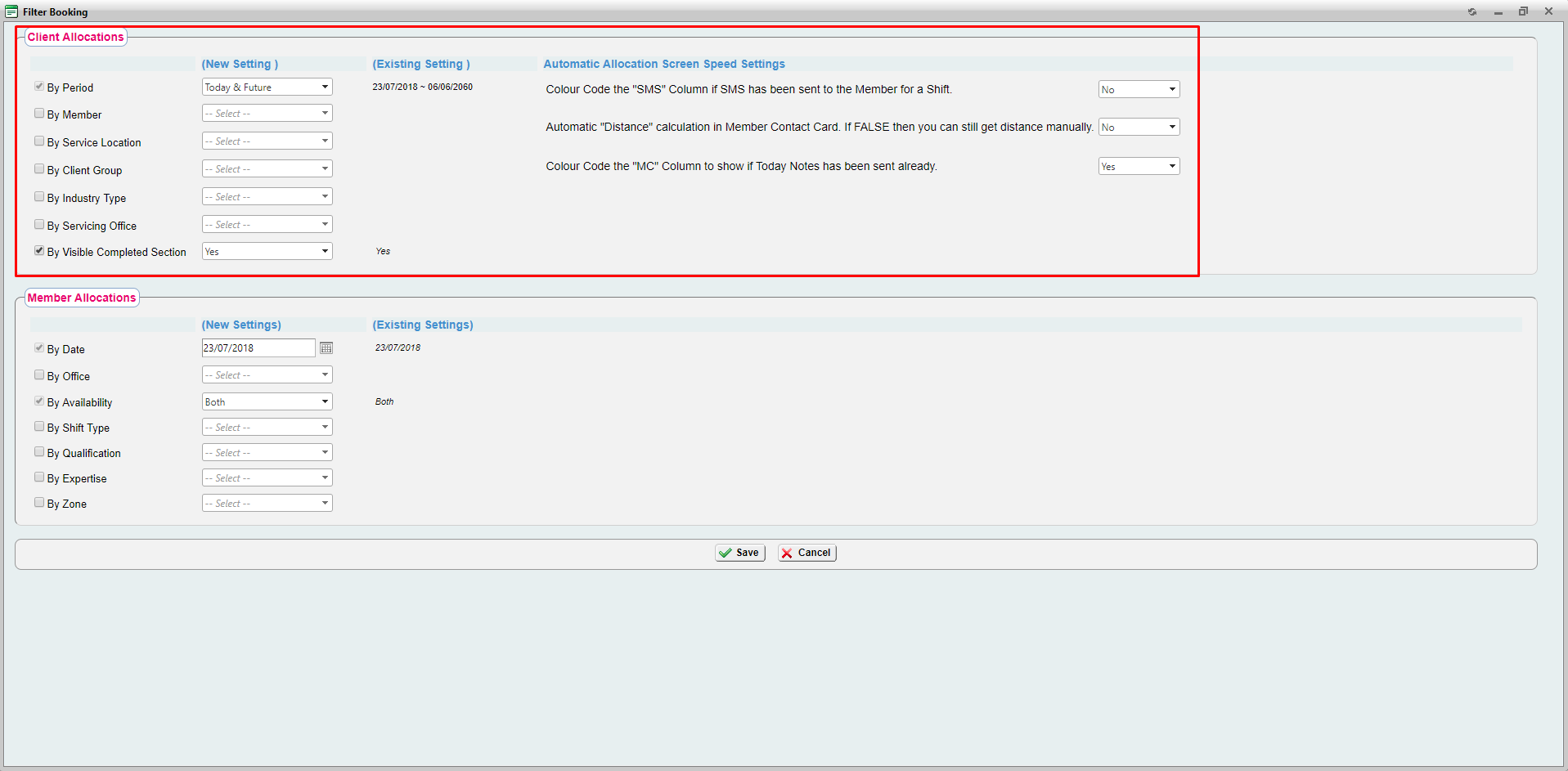Expand the By Qualification dropdown
1568x771 pixels.
pos(267,452)
